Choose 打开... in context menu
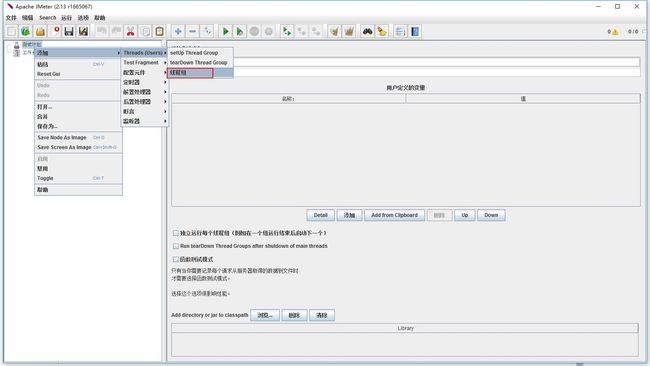This screenshot has width=650, height=366. point(78,107)
